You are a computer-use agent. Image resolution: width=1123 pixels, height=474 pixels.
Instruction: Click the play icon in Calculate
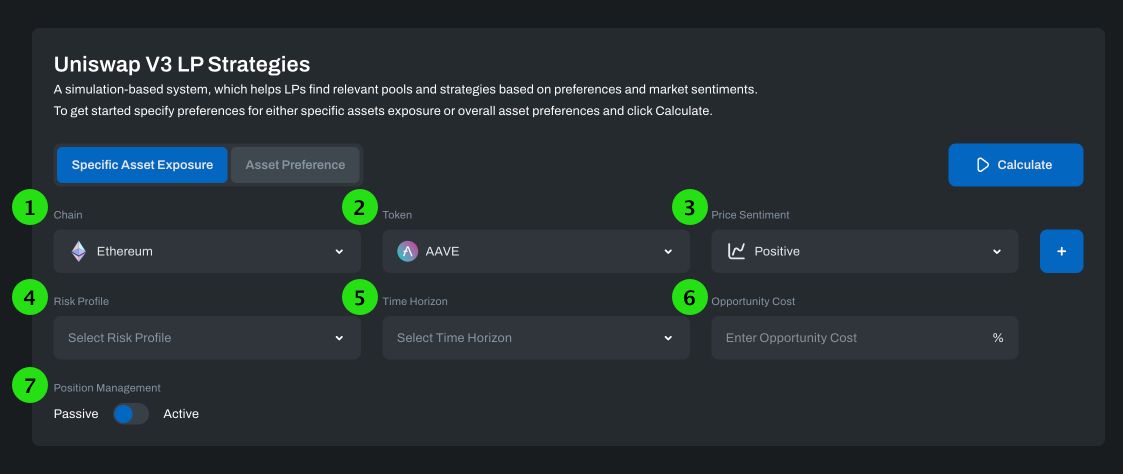click(983, 165)
